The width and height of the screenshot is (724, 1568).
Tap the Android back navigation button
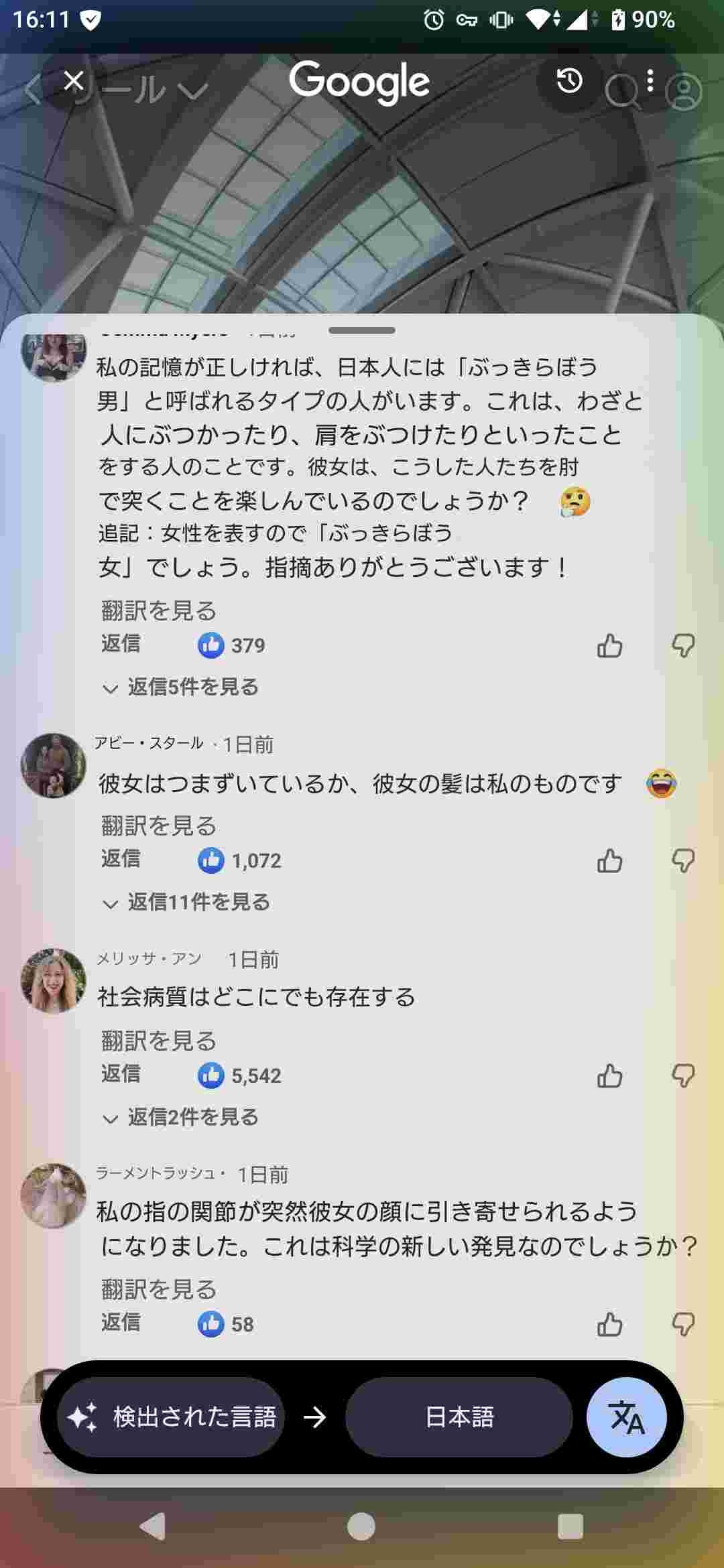point(153,1526)
